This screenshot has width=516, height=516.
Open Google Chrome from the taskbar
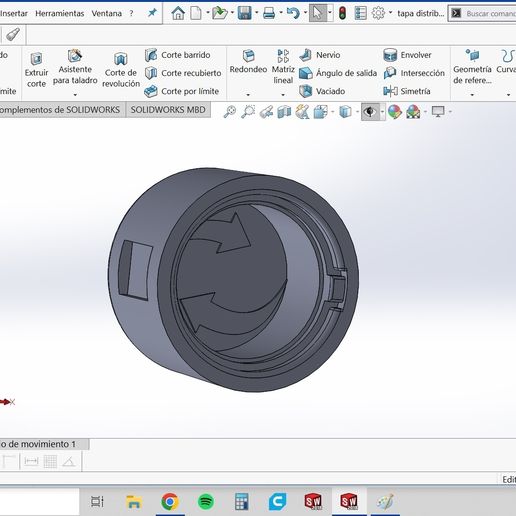tap(170, 501)
